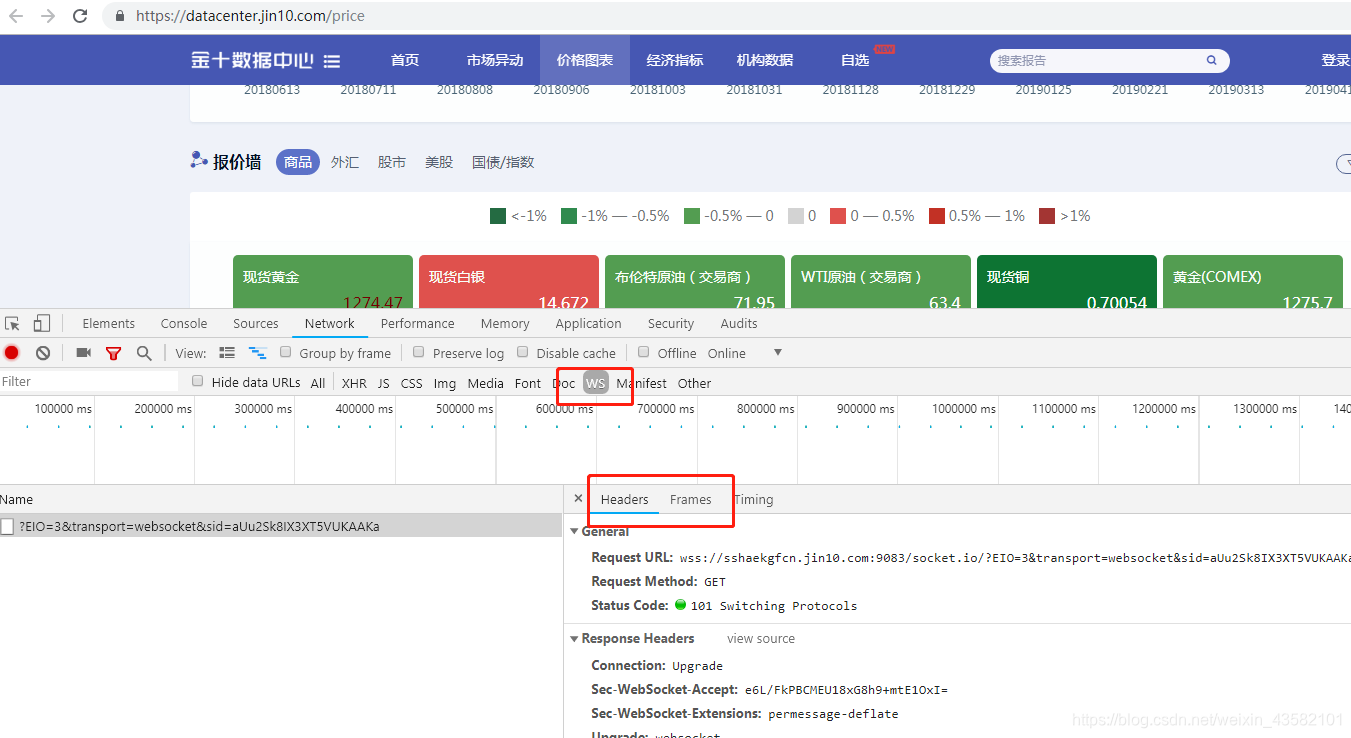Check the Disable cache option
Viewport: 1351px width, 738px height.
coord(522,352)
